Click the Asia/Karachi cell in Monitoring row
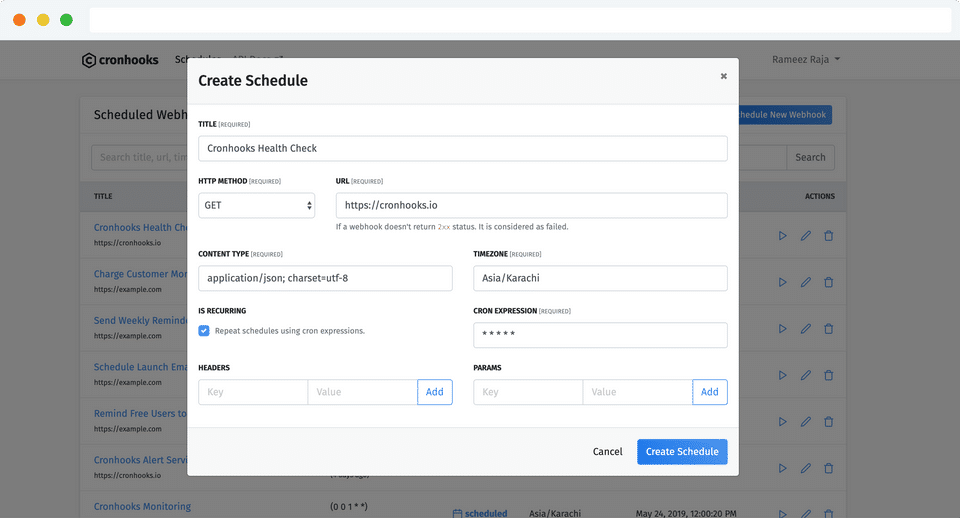 pyautogui.click(x=555, y=513)
